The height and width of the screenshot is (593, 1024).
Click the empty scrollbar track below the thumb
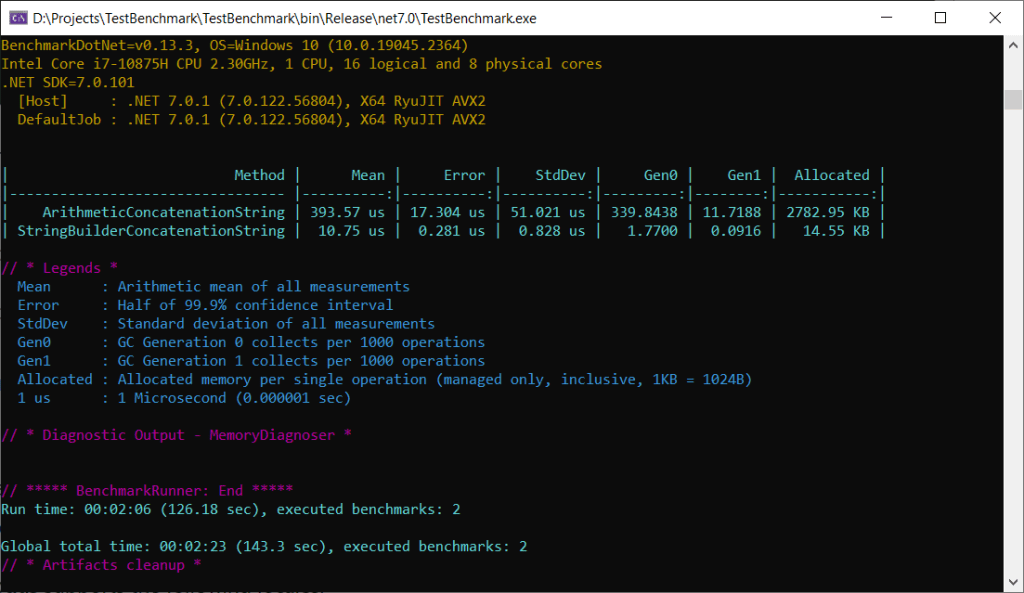pos(1013,350)
